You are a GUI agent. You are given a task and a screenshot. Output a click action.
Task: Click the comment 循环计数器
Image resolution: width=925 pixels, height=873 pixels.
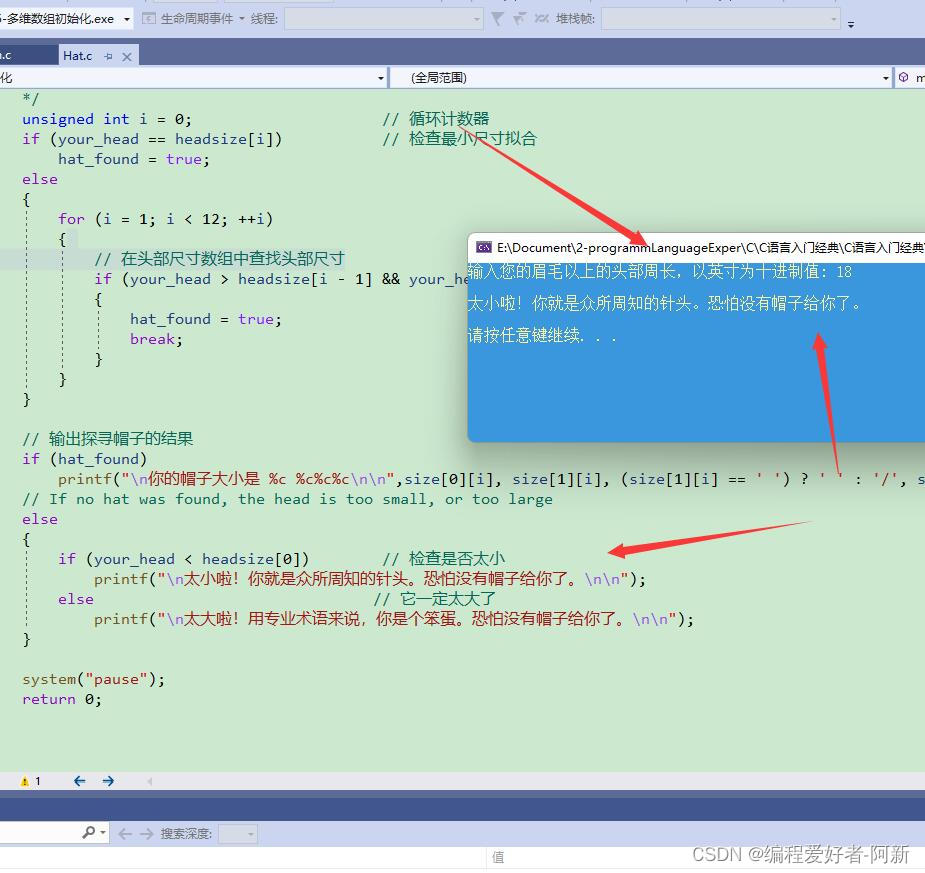[436, 119]
